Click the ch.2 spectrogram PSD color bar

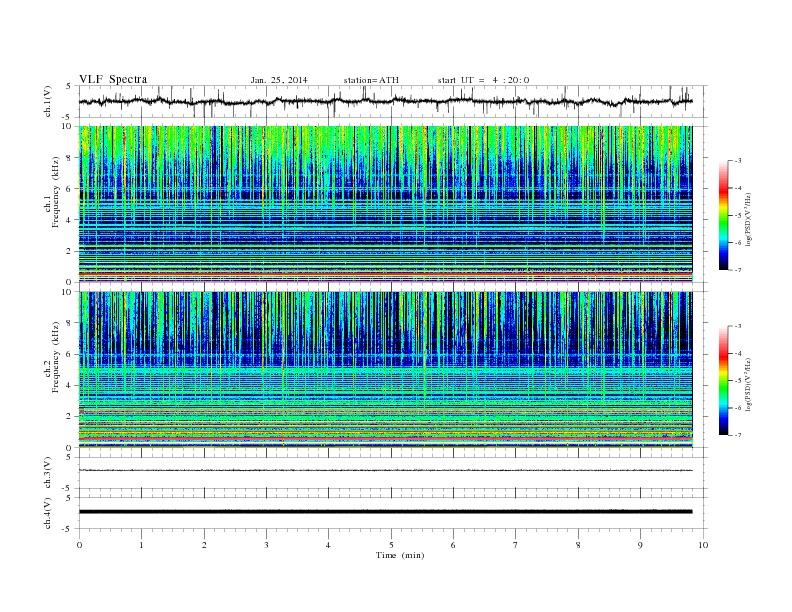point(724,381)
